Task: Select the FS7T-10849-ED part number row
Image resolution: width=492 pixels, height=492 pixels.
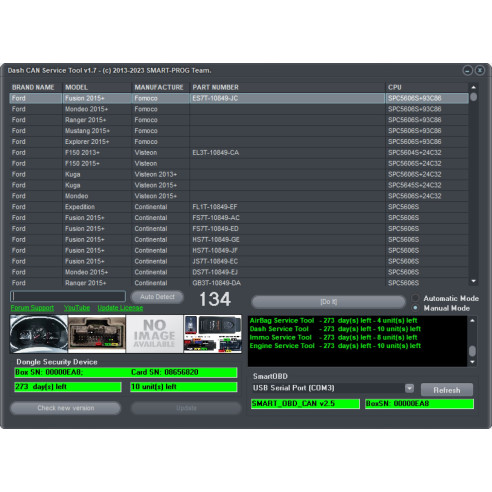Action: (239, 229)
